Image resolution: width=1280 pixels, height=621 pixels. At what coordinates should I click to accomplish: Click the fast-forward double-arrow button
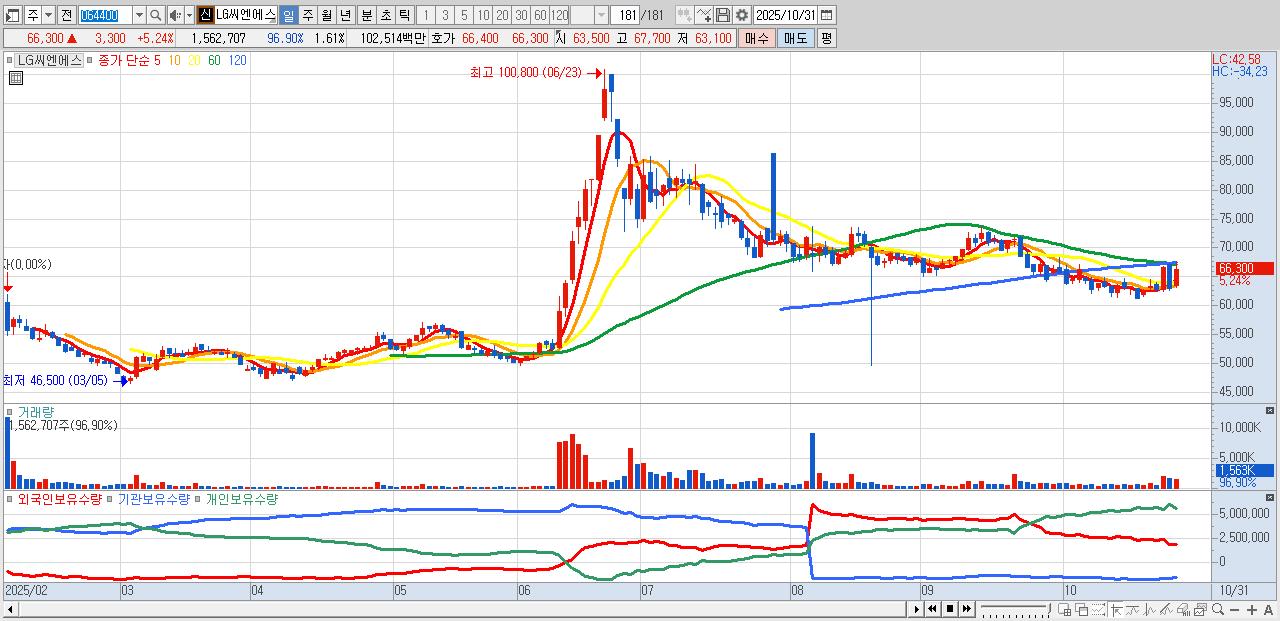pyautogui.click(x=967, y=609)
